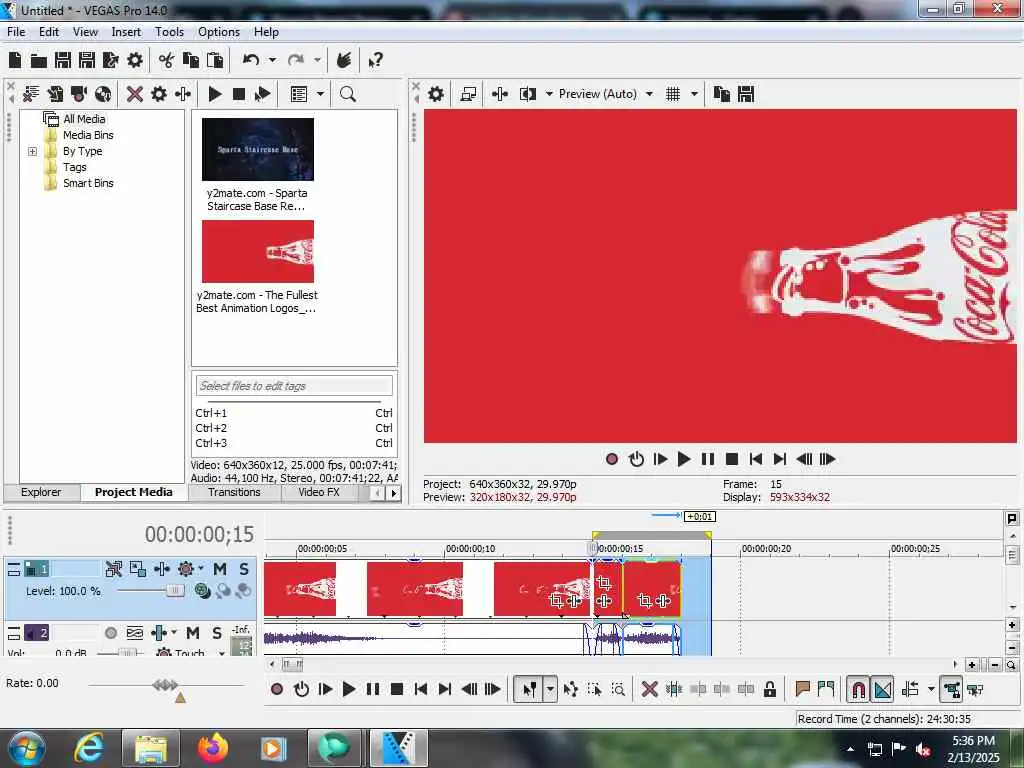Open the File menu
1024x768 pixels.
(16, 32)
